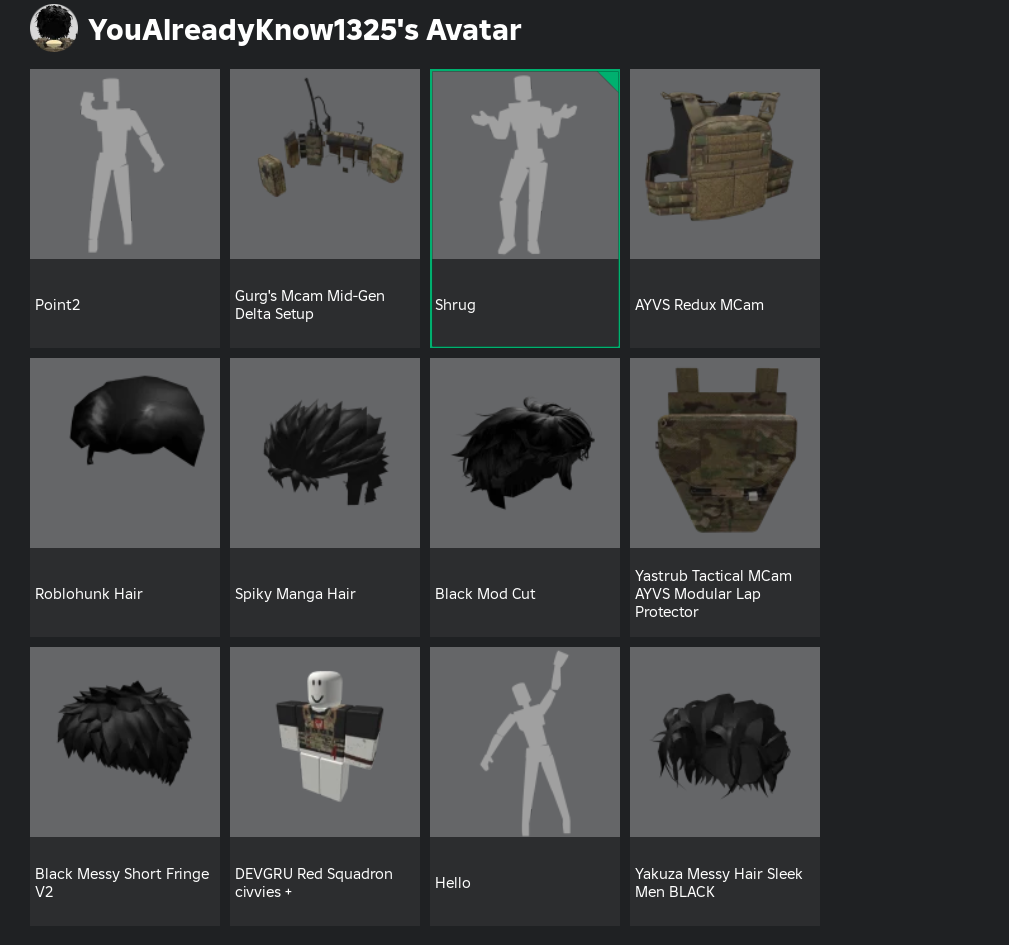Choose the Black Mod Cut hair image

point(524,453)
